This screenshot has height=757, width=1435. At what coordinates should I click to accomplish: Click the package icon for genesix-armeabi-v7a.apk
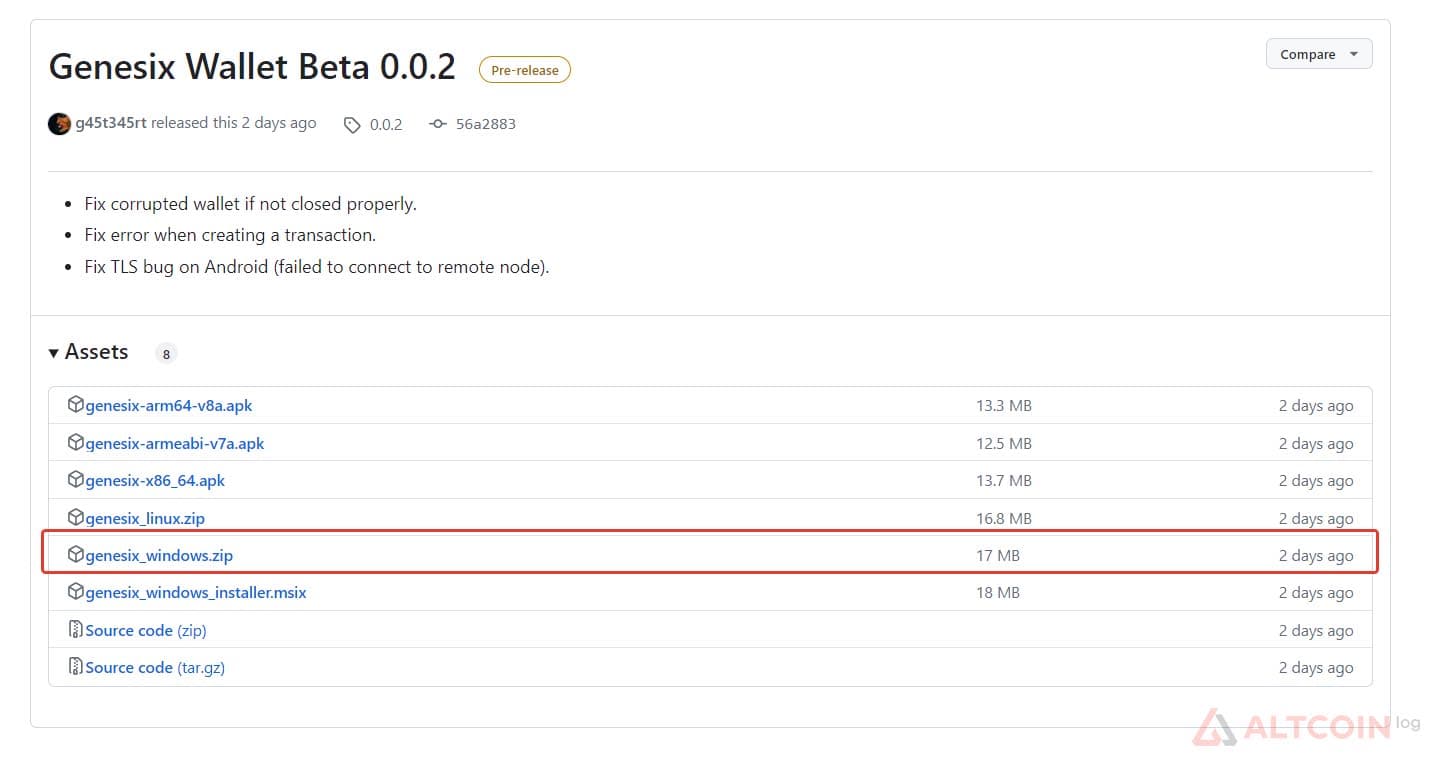[75, 442]
